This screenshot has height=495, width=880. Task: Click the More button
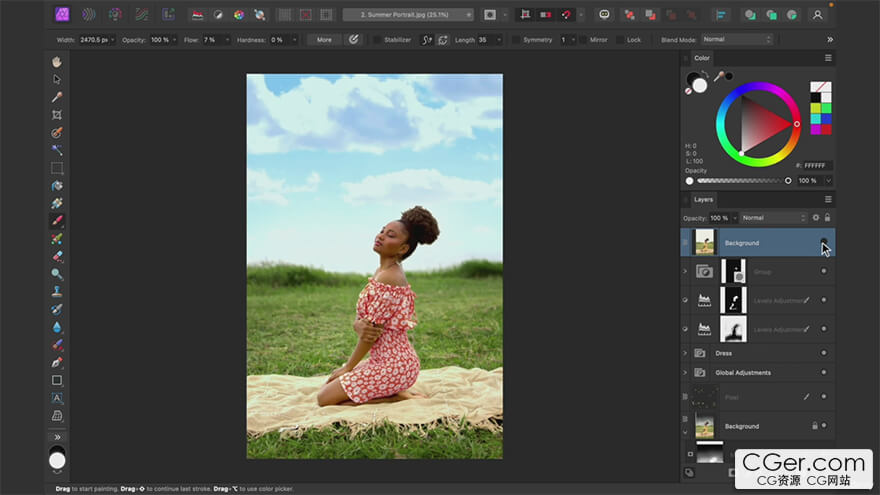[x=324, y=39]
